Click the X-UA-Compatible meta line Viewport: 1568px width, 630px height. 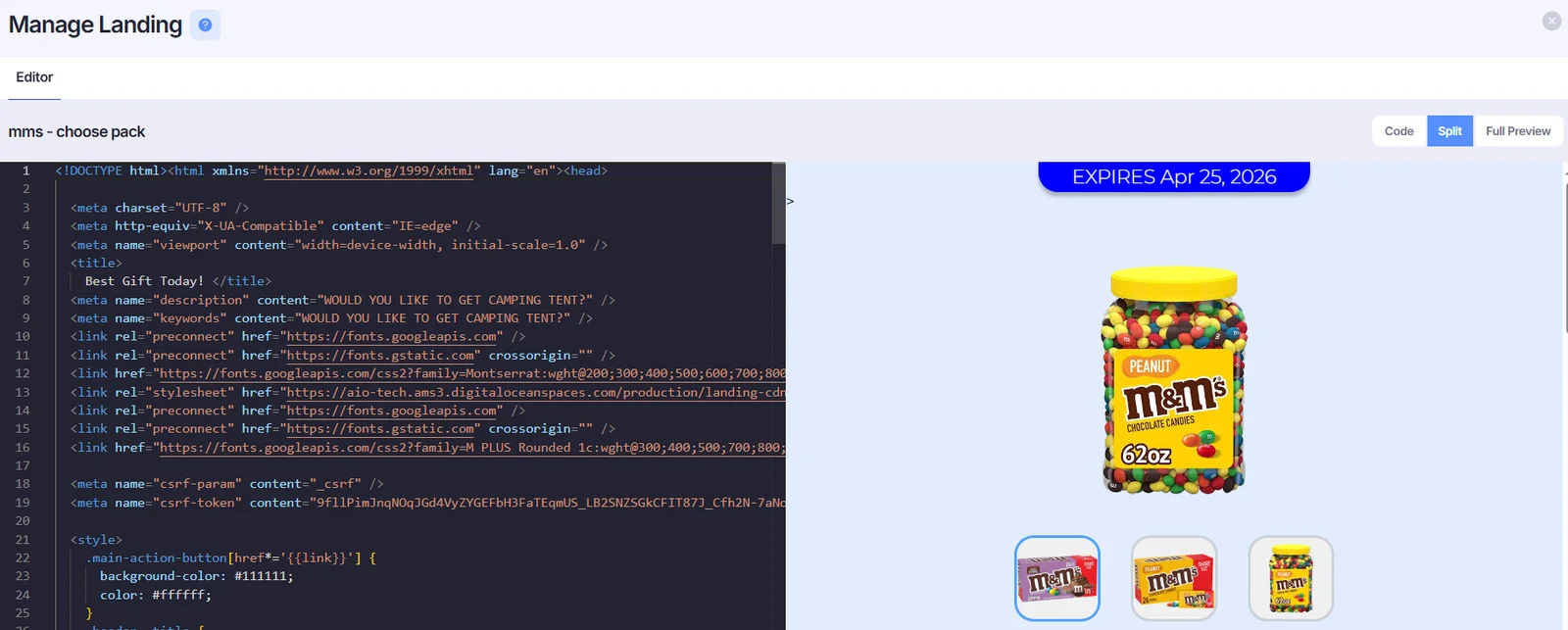click(x=275, y=226)
